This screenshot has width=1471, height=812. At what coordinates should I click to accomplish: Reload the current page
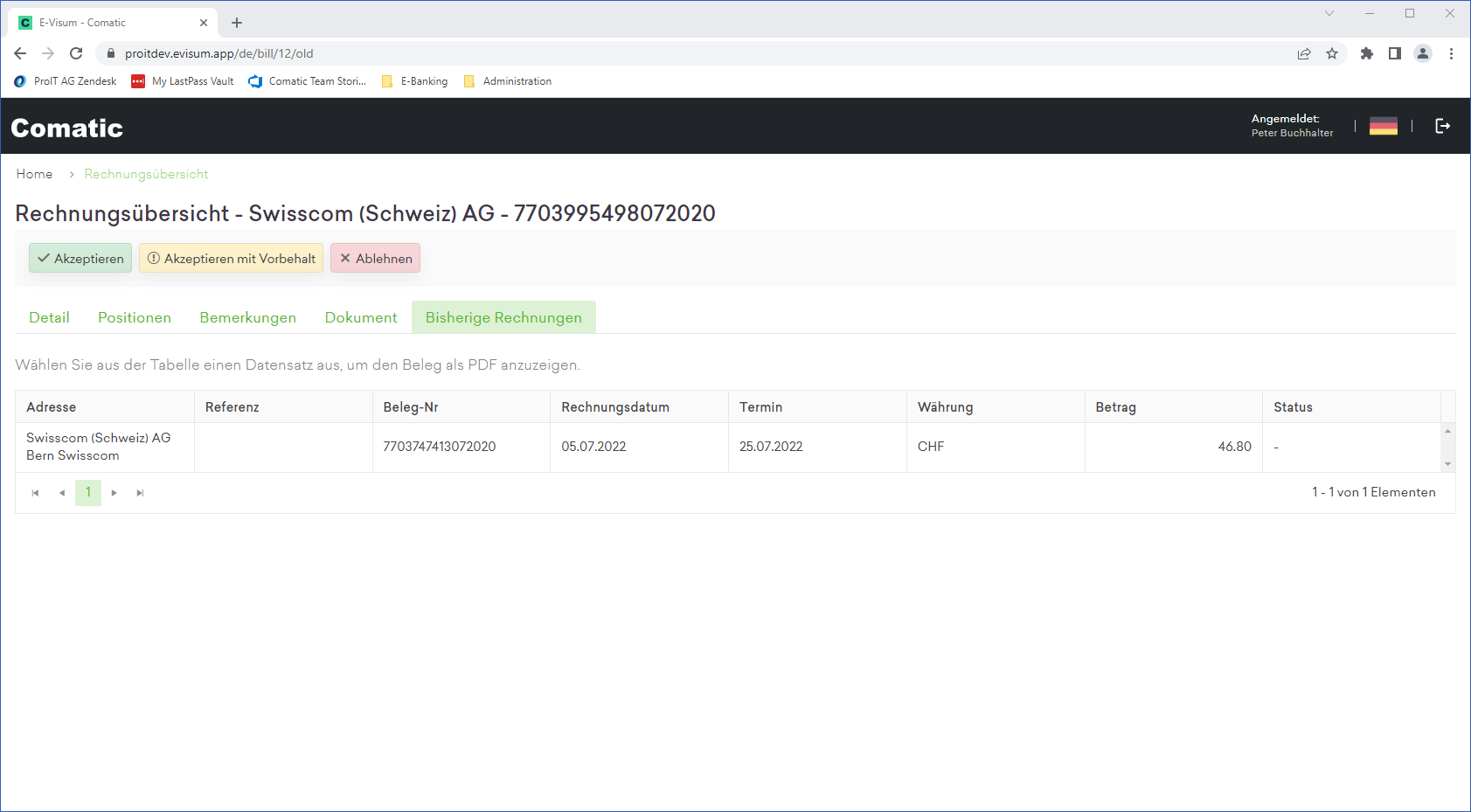76,53
